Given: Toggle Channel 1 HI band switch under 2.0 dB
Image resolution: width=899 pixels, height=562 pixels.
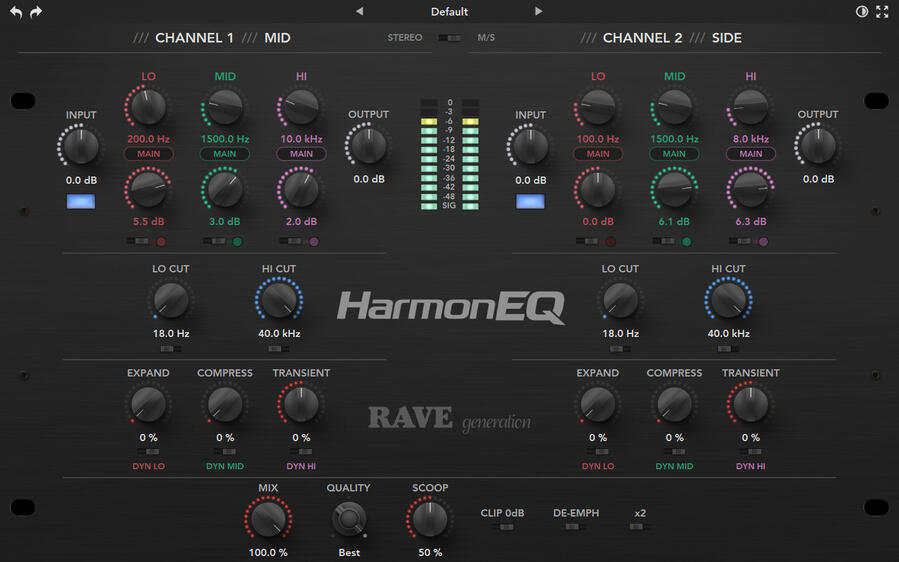Looking at the screenshot, I should (291, 241).
